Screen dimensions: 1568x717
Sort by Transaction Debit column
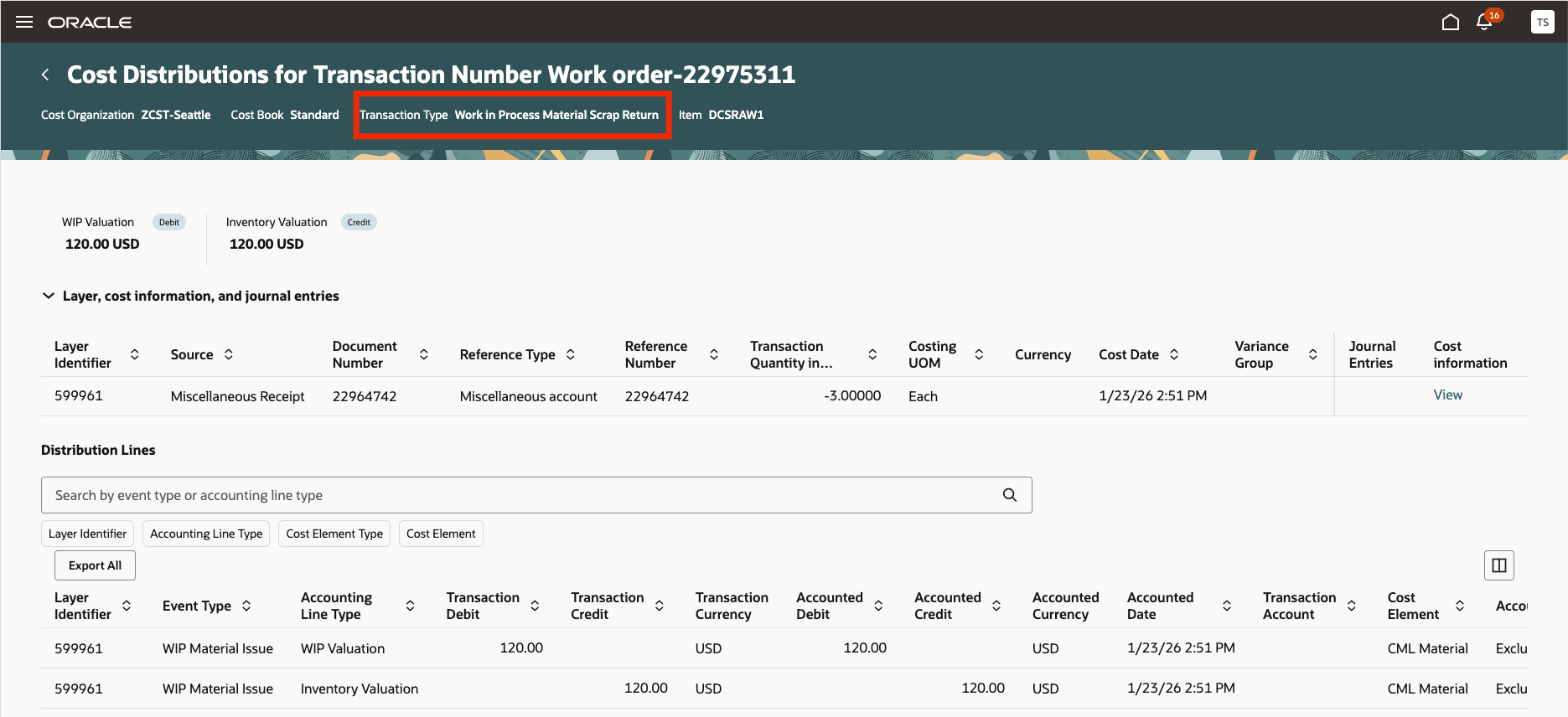click(535, 606)
